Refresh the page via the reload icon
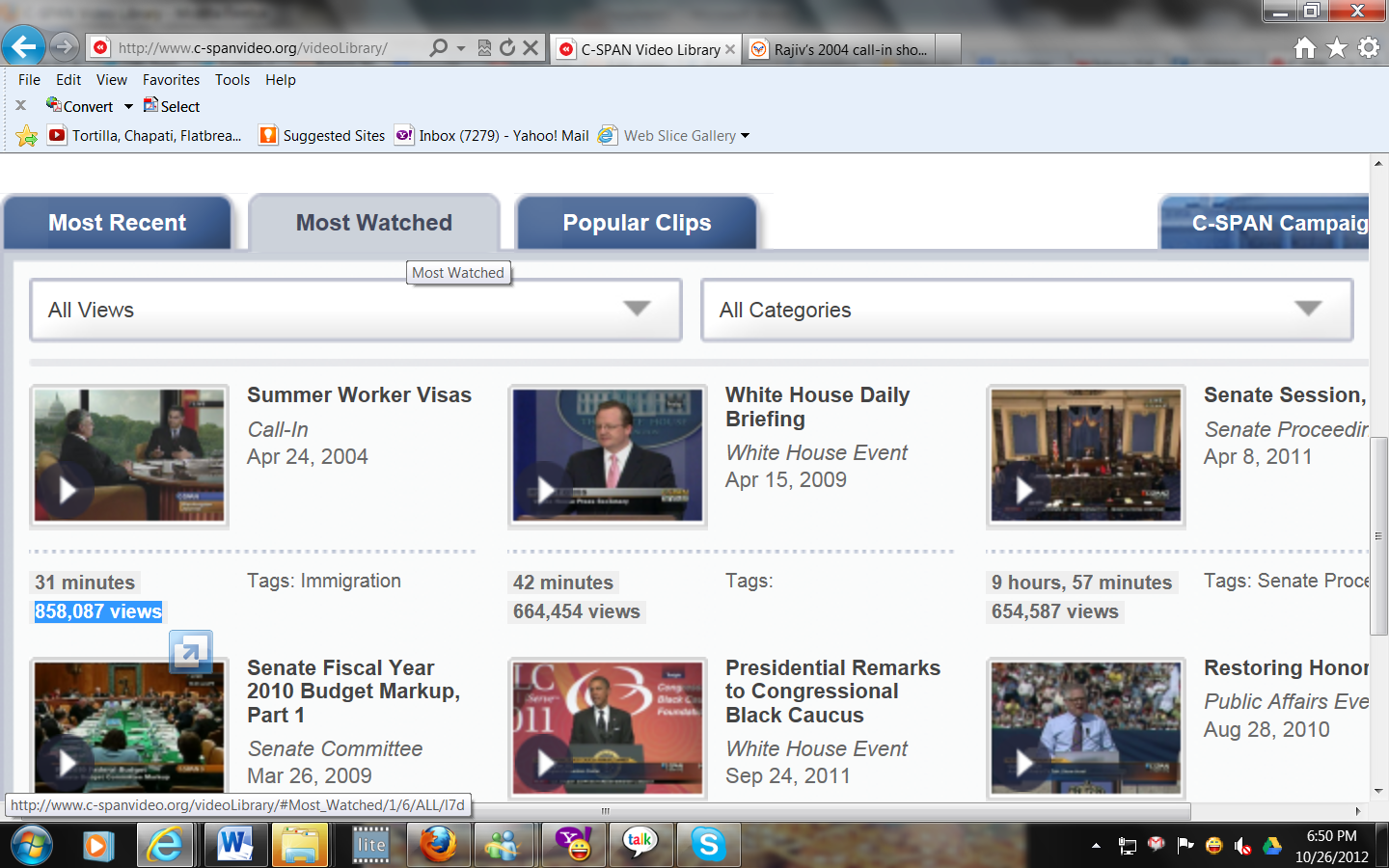 pos(507,47)
